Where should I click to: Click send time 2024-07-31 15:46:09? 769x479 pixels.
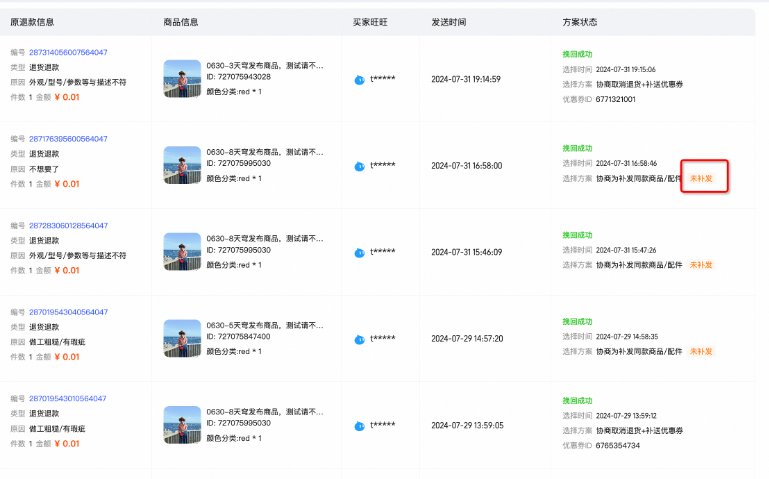tap(467, 252)
